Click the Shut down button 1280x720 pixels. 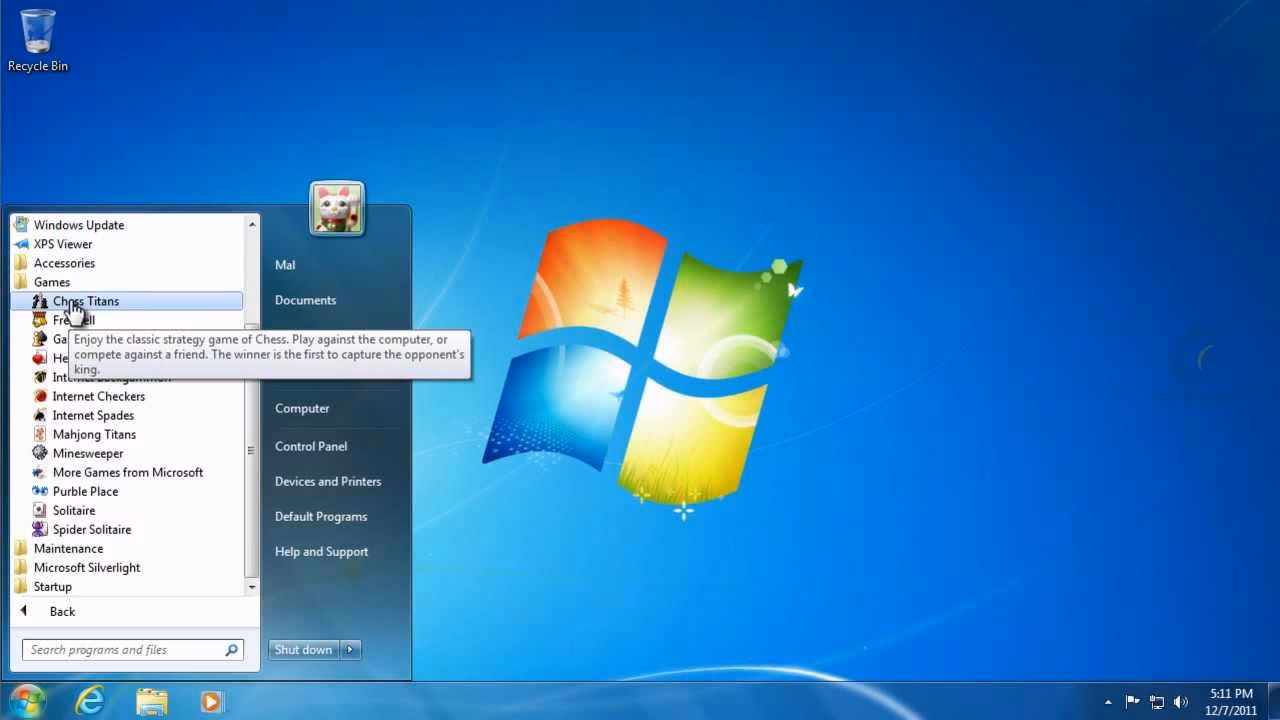[304, 650]
